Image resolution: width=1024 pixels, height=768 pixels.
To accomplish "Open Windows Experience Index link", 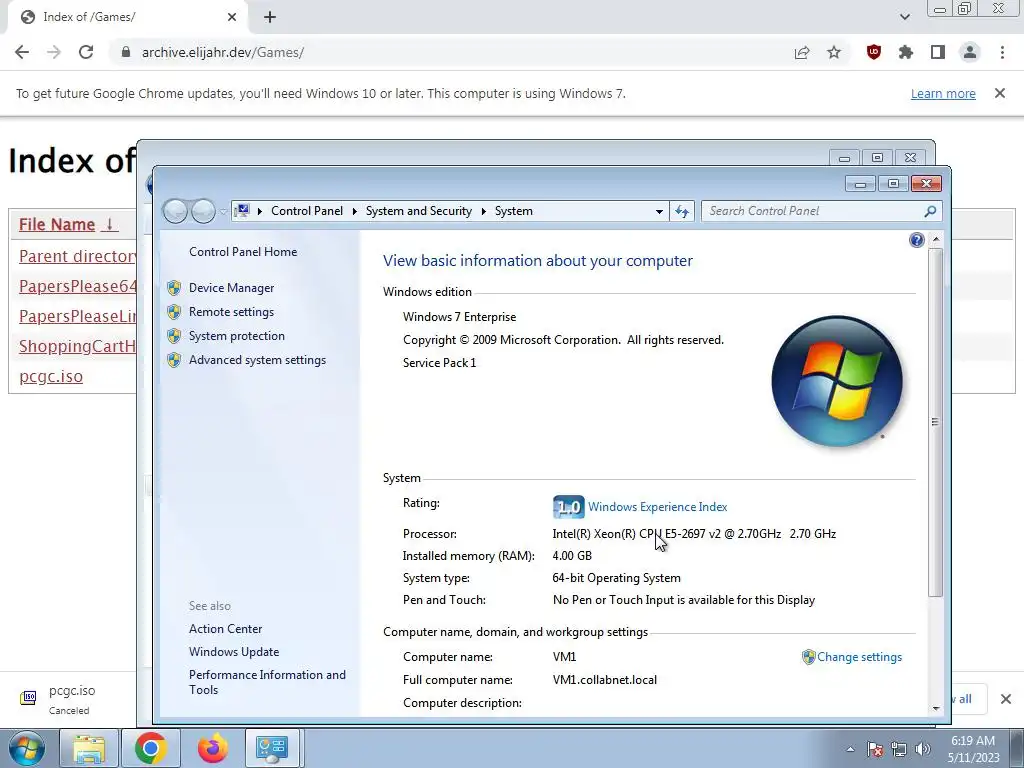I will point(657,507).
